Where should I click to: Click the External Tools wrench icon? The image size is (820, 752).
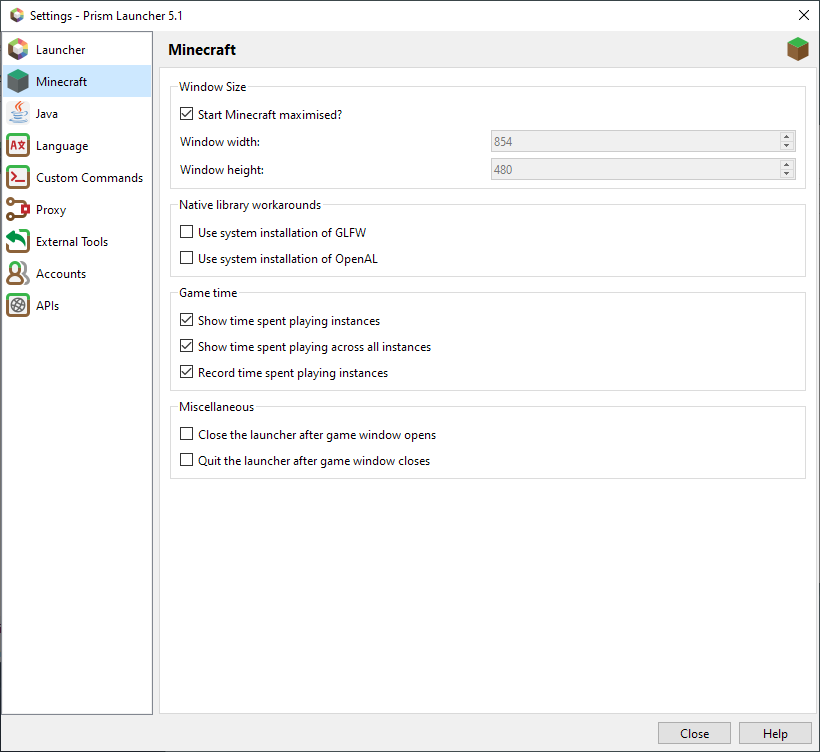(18, 241)
